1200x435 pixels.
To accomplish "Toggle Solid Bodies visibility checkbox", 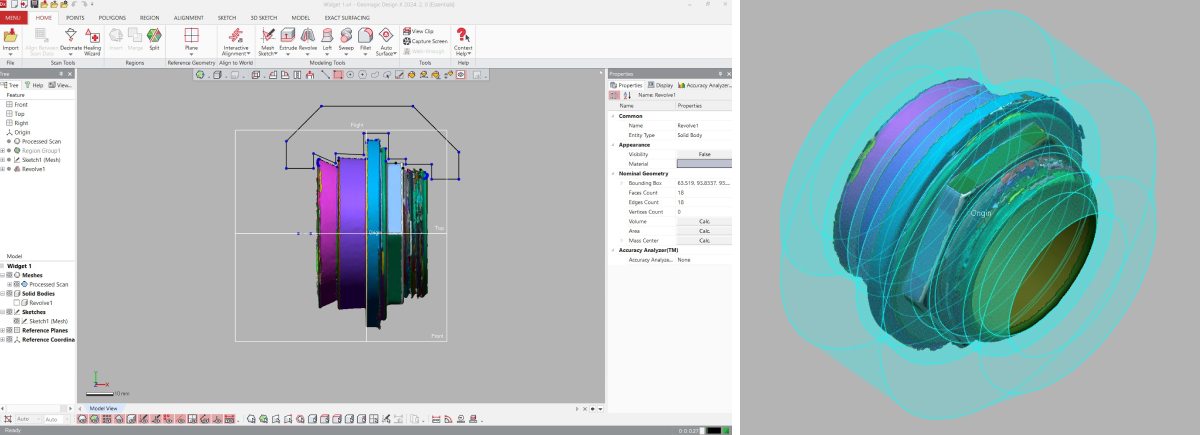I will tap(10, 293).
